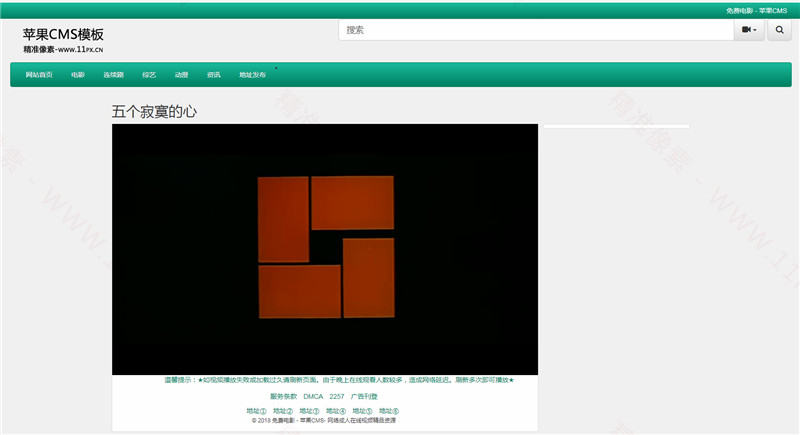Screen dimensions: 800x435
Task: Open the 连续剧 nav item
Action: click(x=113, y=74)
